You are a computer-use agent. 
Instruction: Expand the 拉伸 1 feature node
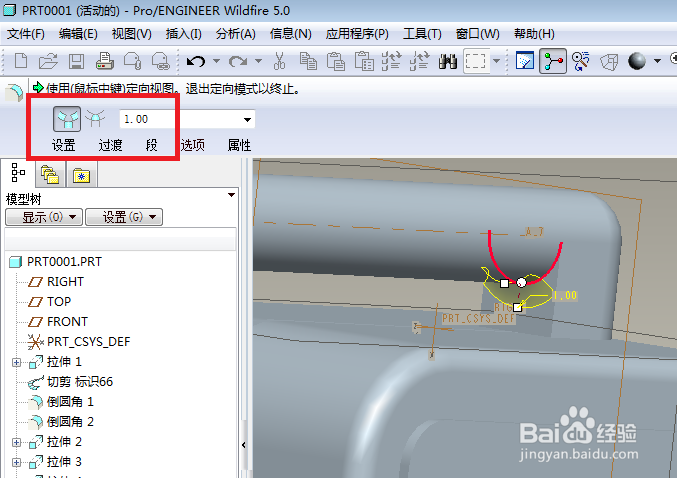(16, 362)
